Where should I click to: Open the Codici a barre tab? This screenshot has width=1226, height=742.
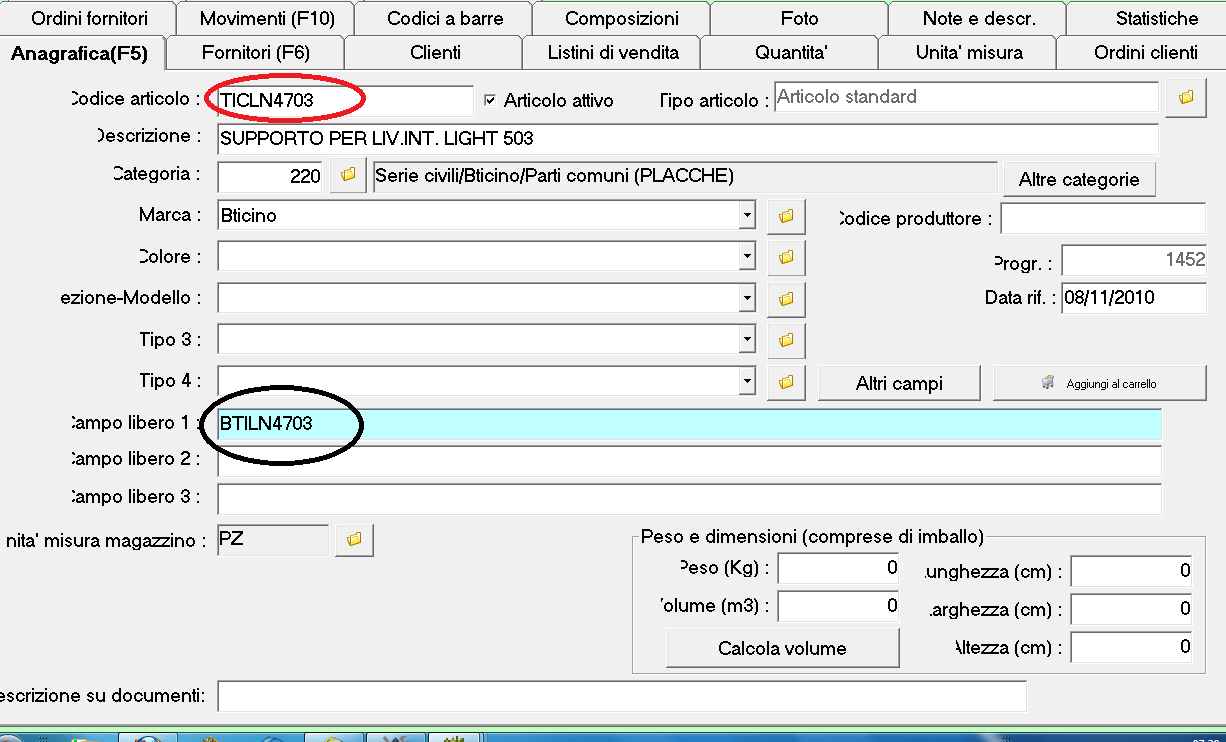point(445,18)
